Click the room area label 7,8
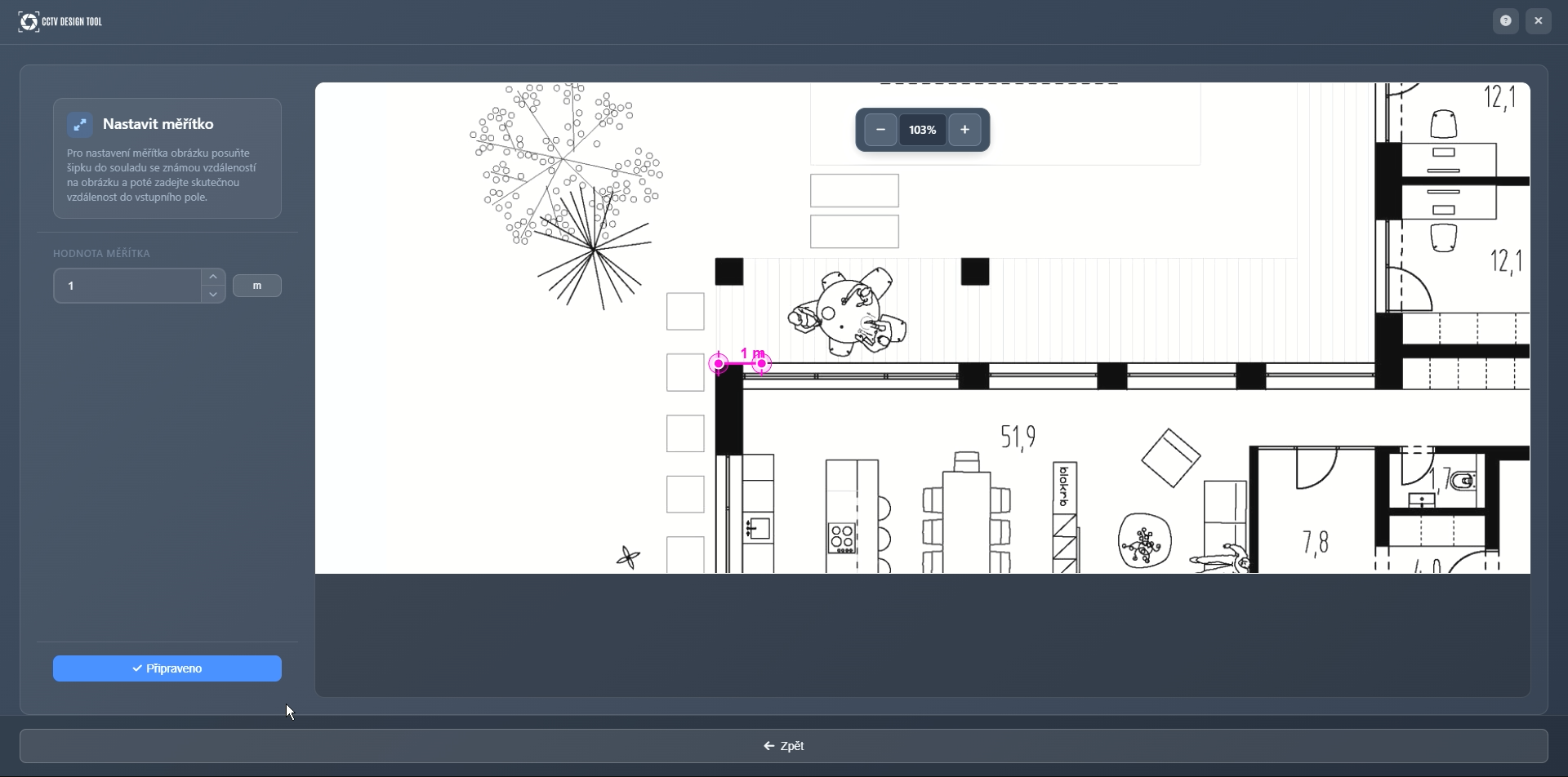1568x777 pixels. (x=1316, y=543)
